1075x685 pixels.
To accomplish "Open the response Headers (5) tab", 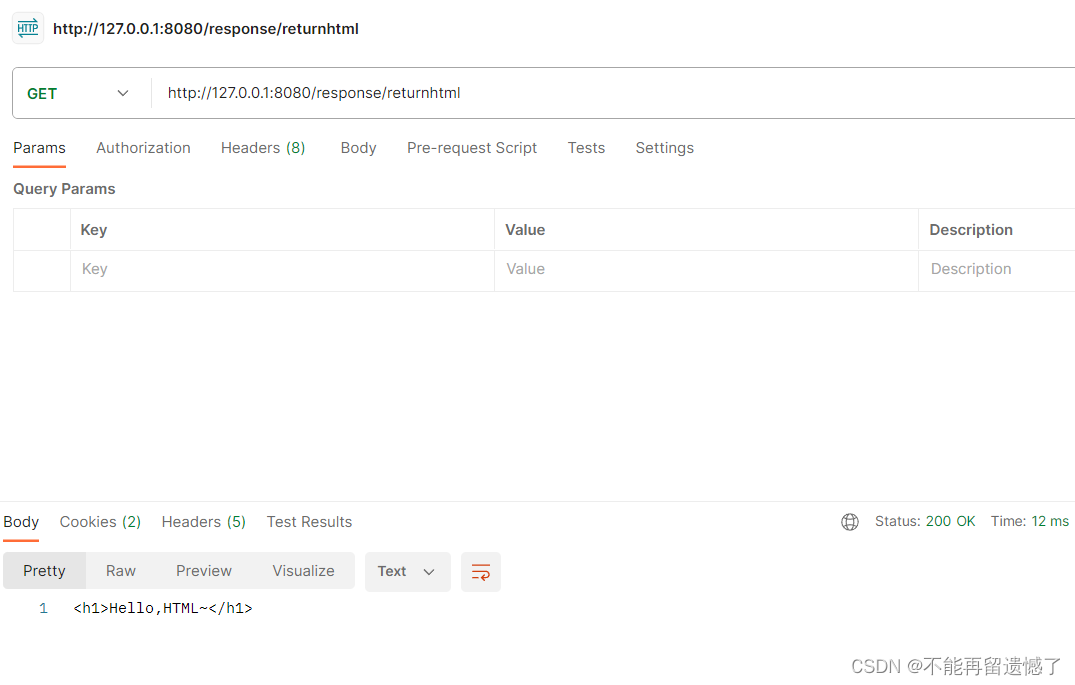I will point(204,522).
